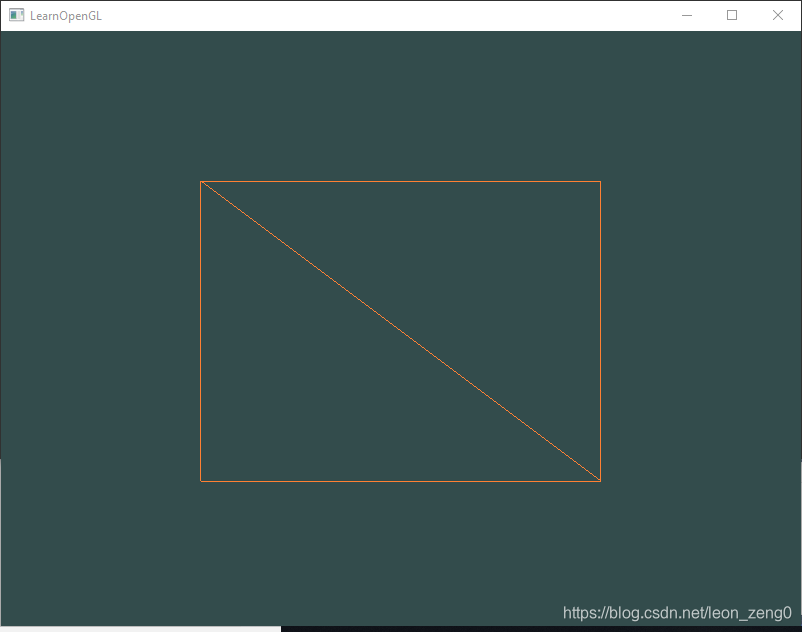This screenshot has height=632, width=802.
Task: Click the orange diagonal line of the rectangle
Action: pyautogui.click(x=400, y=330)
